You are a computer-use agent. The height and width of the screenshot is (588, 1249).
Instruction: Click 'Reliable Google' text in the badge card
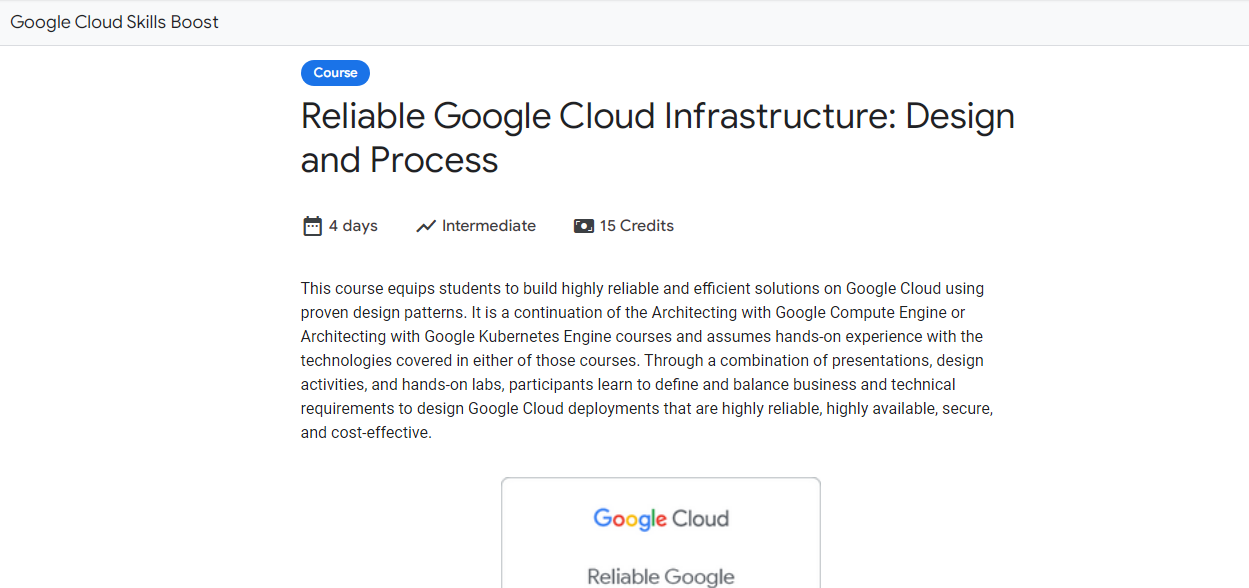661,577
